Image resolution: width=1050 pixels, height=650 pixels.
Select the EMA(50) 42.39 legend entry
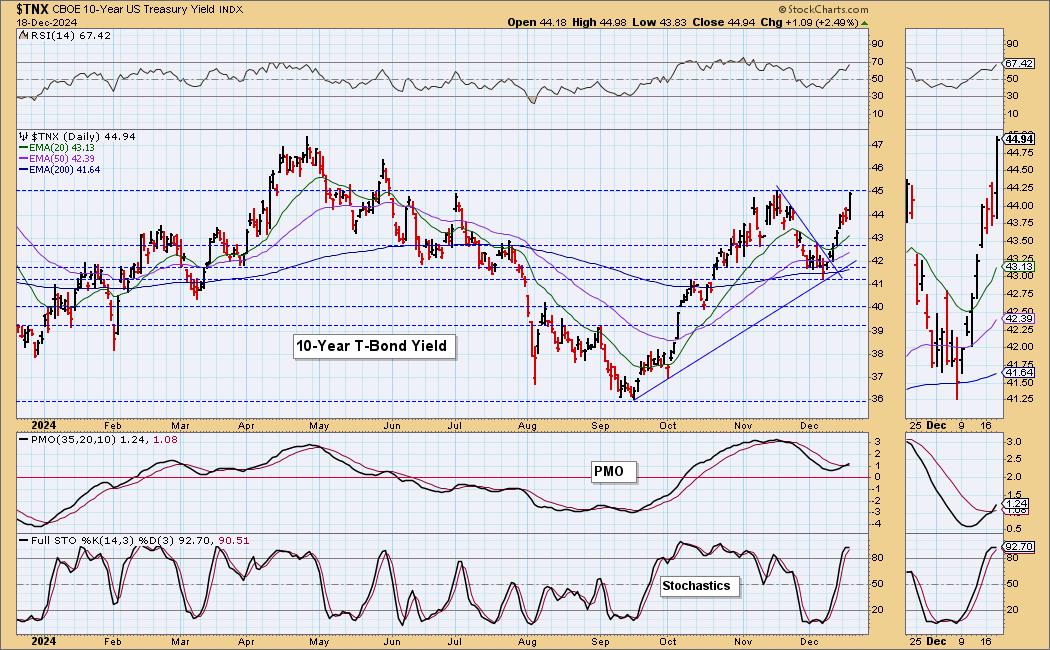(57, 159)
